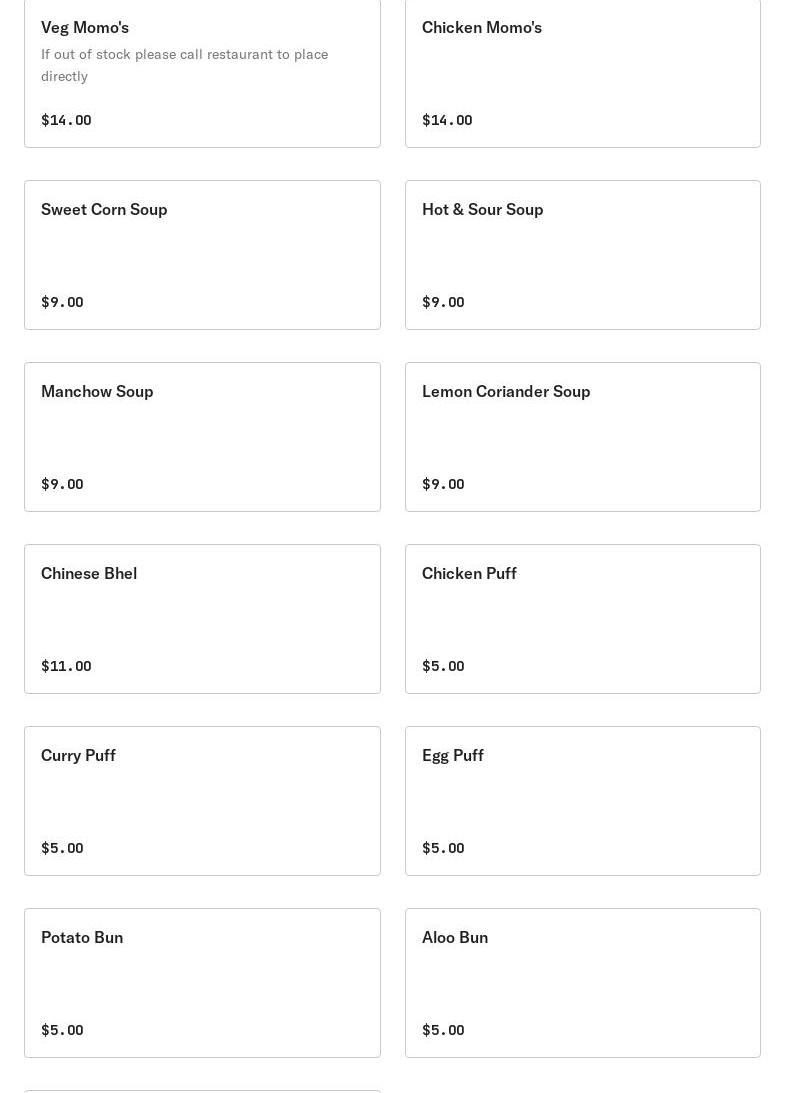Pick the Lemon Coriander Soup item
785x1093 pixels.
(x=582, y=436)
